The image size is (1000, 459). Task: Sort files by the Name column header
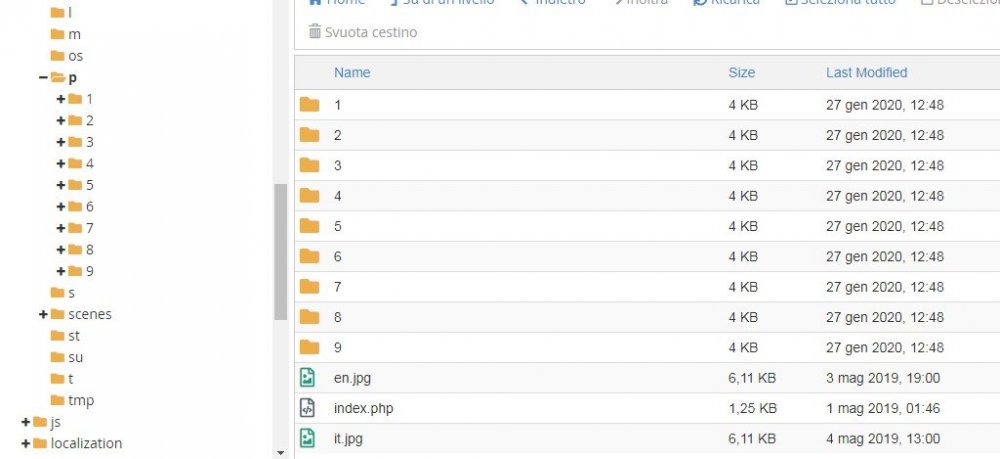[352, 72]
